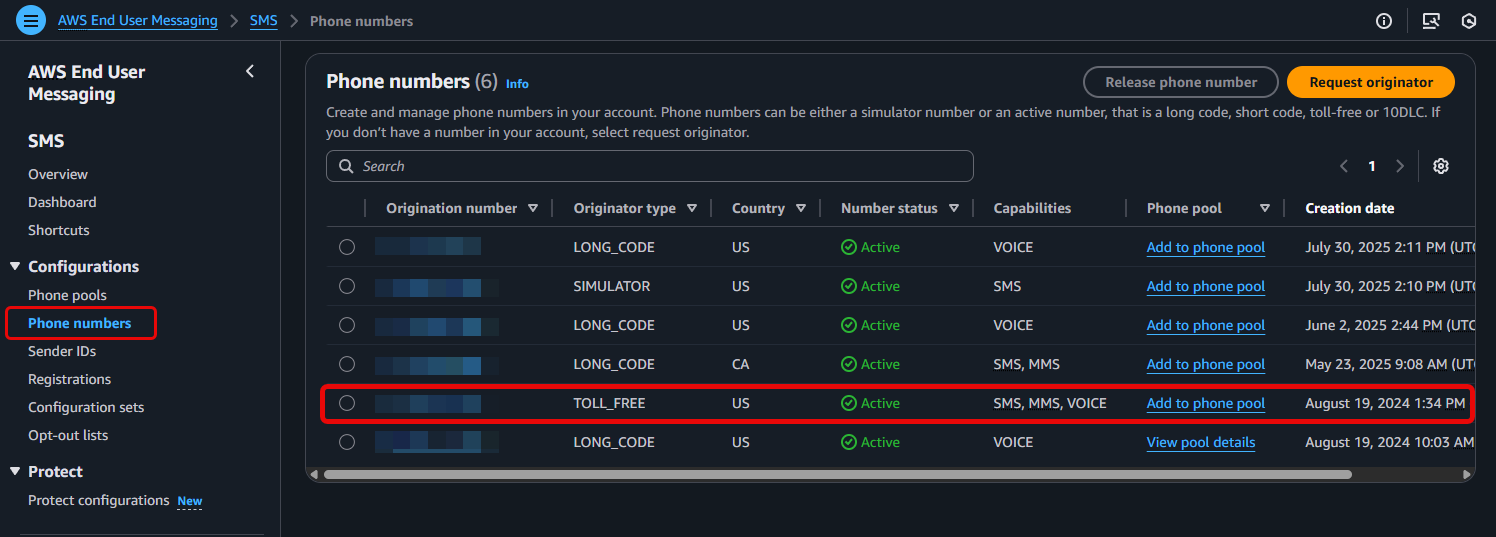Screen dimensions: 1496x537
Task: Click page number 1 in pagination
Action: [x=1372, y=166]
